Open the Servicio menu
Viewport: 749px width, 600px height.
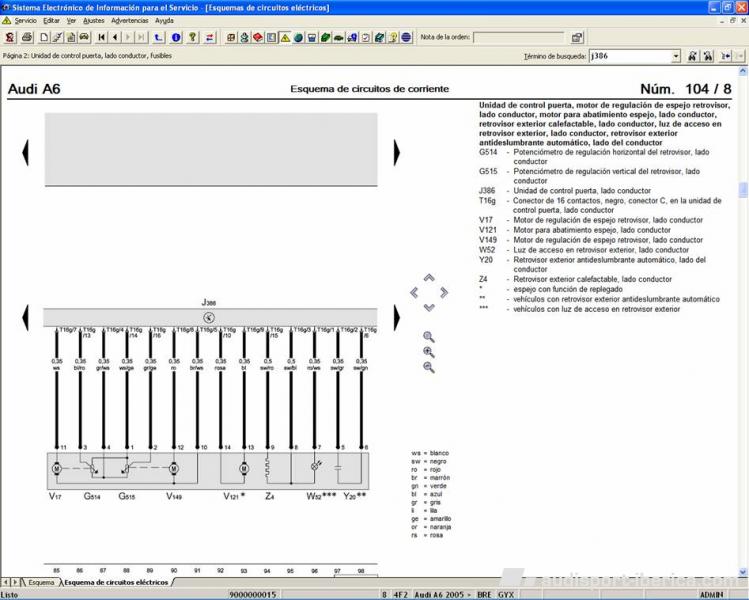coord(25,21)
